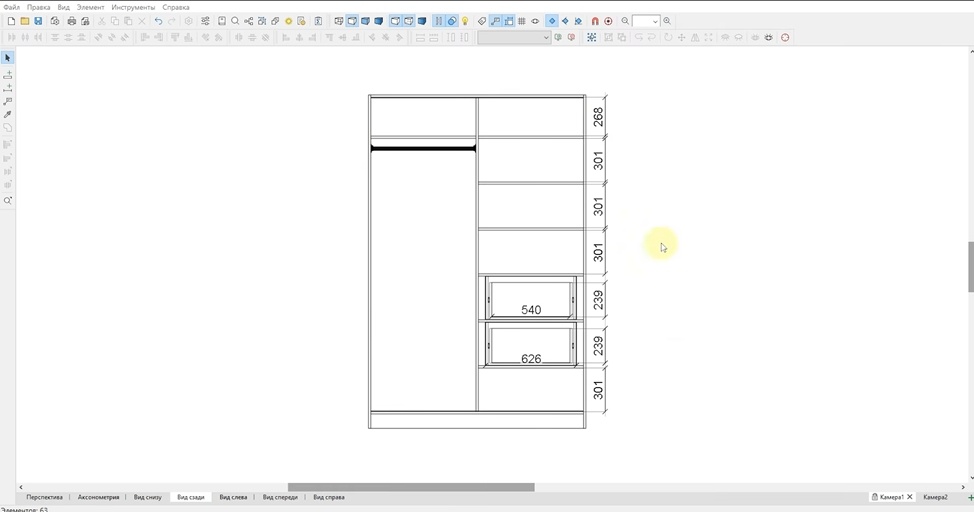Click the red magnet snap icon
974x512 pixels.
tap(594, 21)
